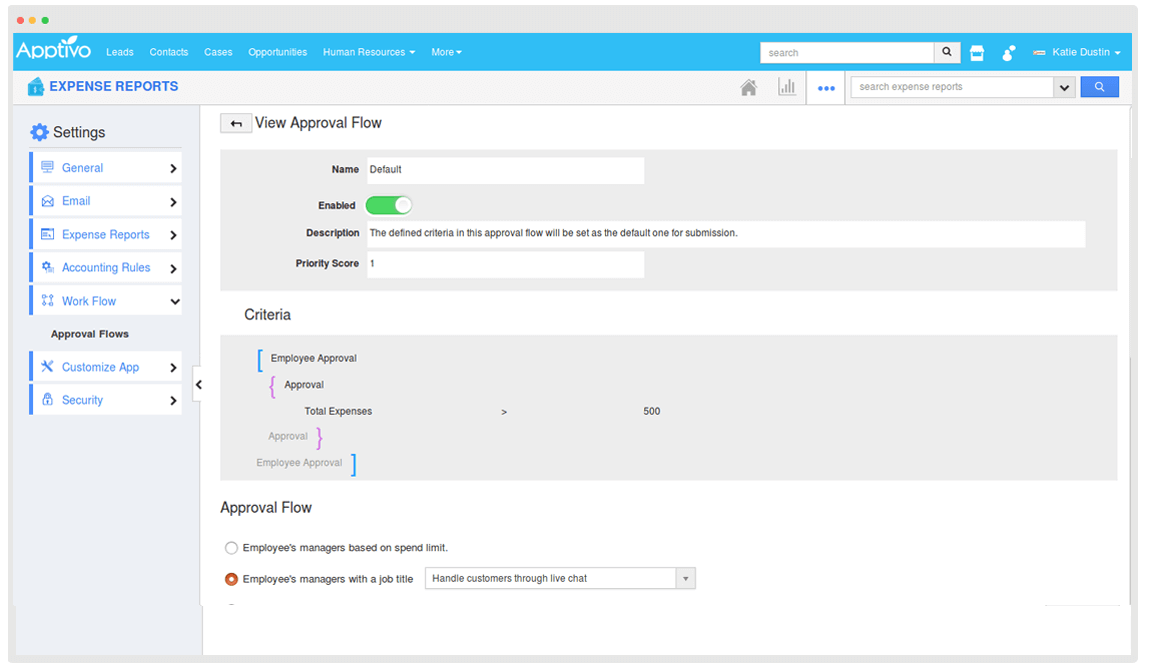Open the Accounting Rules settings section
The width and height of the screenshot is (1150, 670).
pyautogui.click(x=106, y=268)
